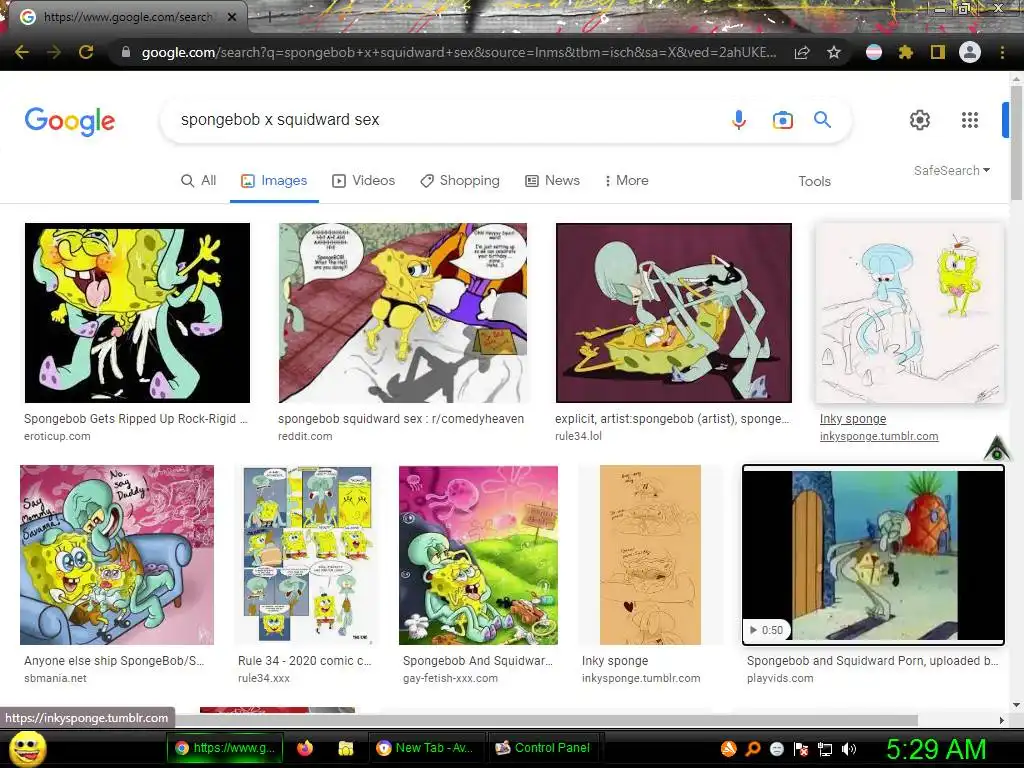Share this page using the share icon
The width and height of the screenshot is (1024, 768).
click(x=802, y=53)
